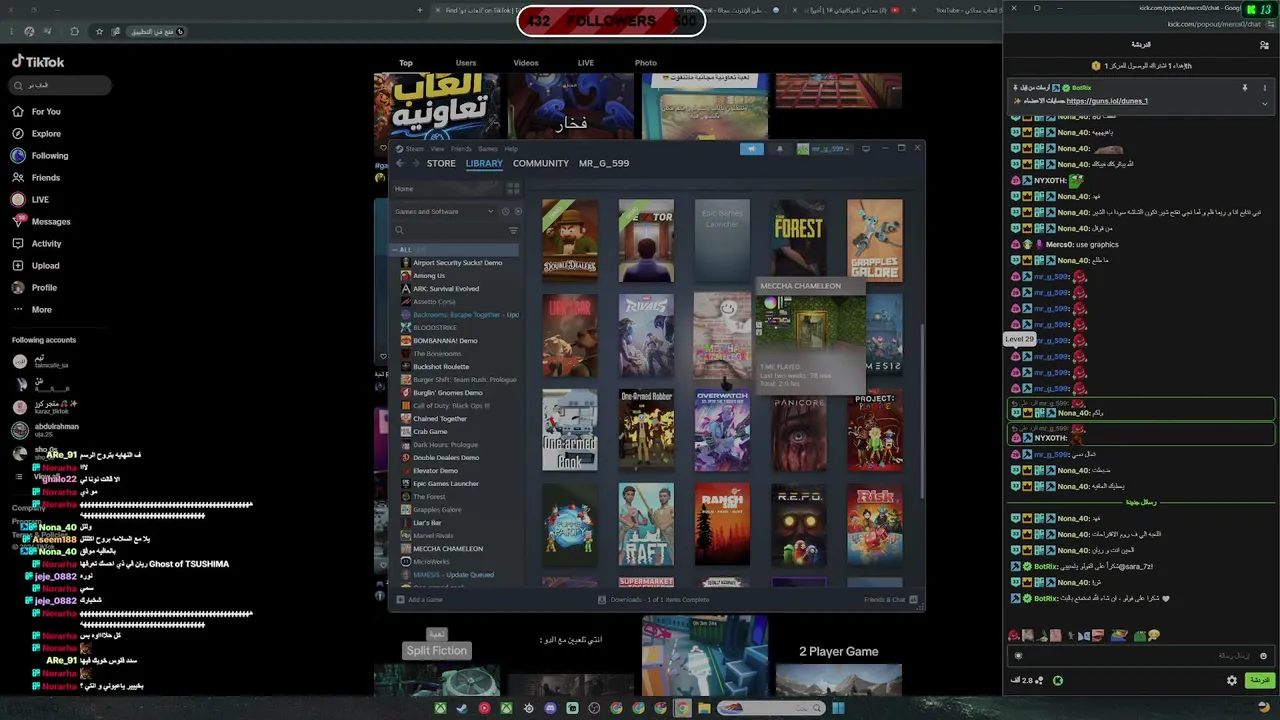The width and height of the screenshot is (1280, 720).
Task: Launch Steam Big Picture mode icon
Action: 866,149
